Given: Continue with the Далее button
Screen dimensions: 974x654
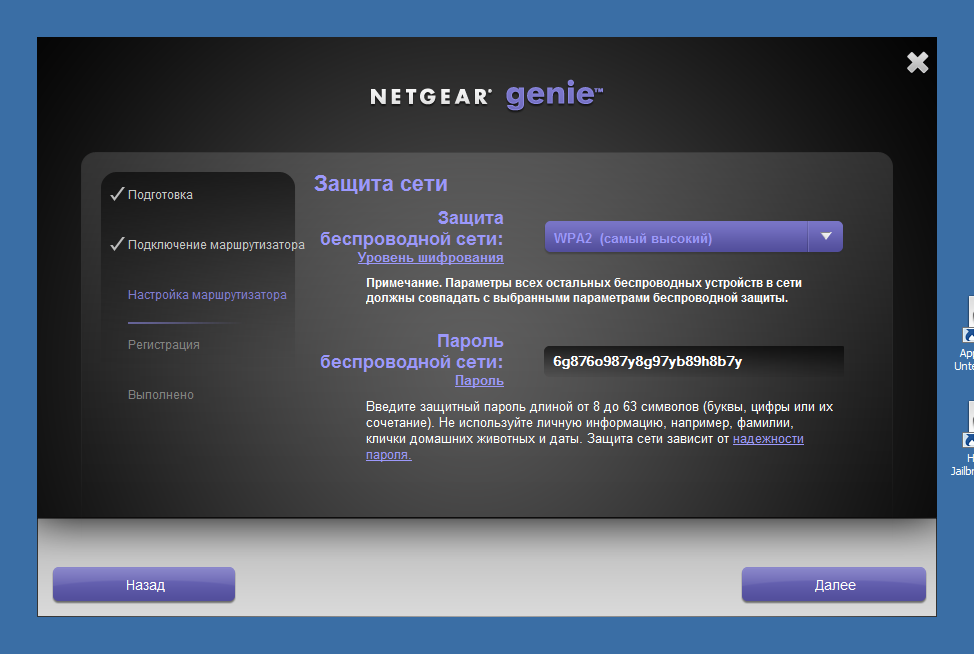Looking at the screenshot, I should tap(834, 584).
